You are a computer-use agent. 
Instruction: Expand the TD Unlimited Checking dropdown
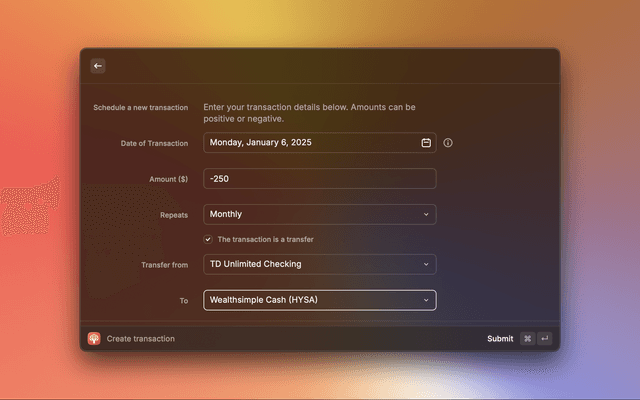click(x=310, y=264)
